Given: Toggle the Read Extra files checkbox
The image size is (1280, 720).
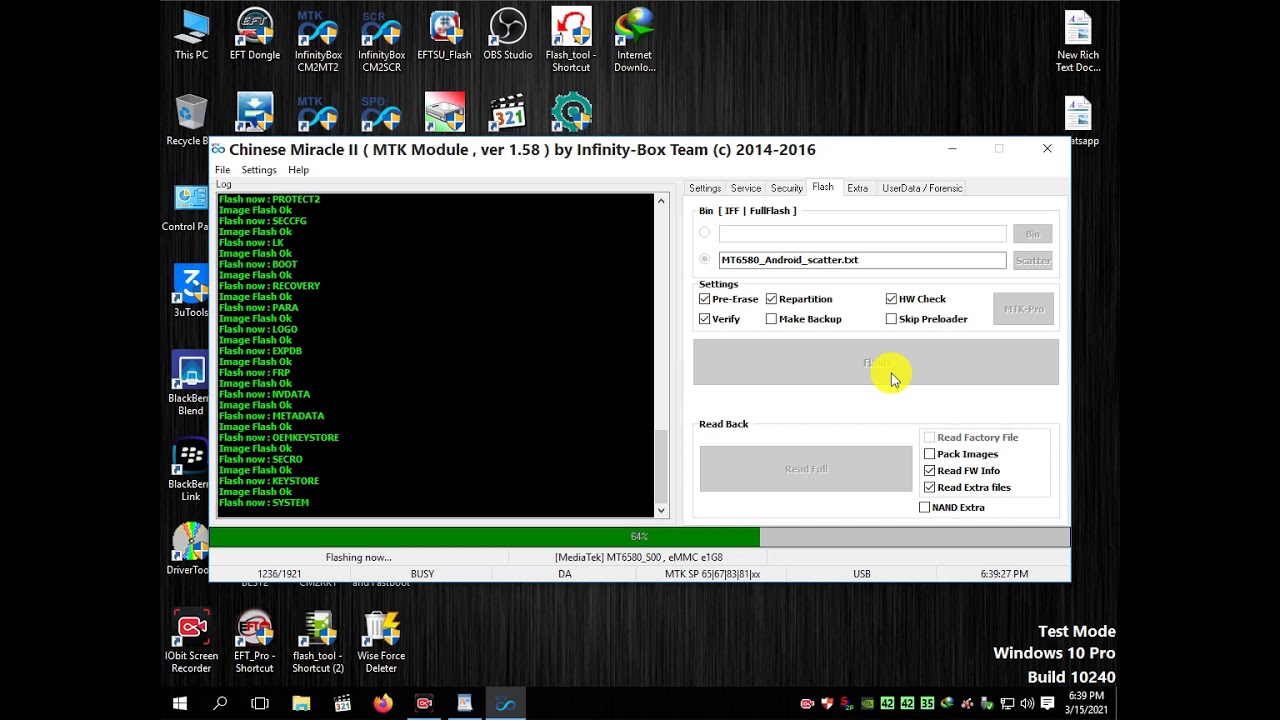Looking at the screenshot, I should (x=930, y=488).
